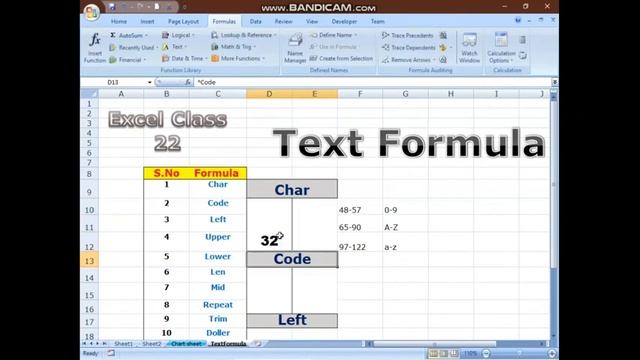Open the Insert Function dialog
The height and width of the screenshot is (360, 640).
click(x=95, y=48)
